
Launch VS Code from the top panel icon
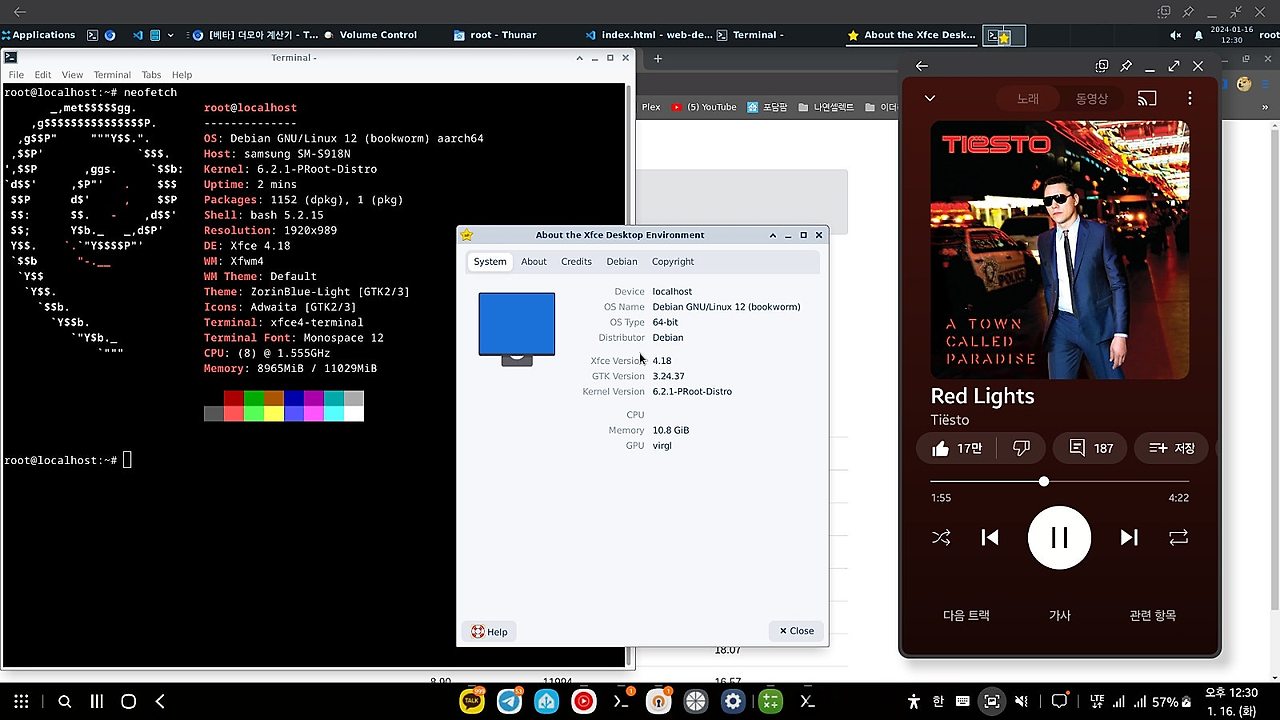(x=136, y=35)
